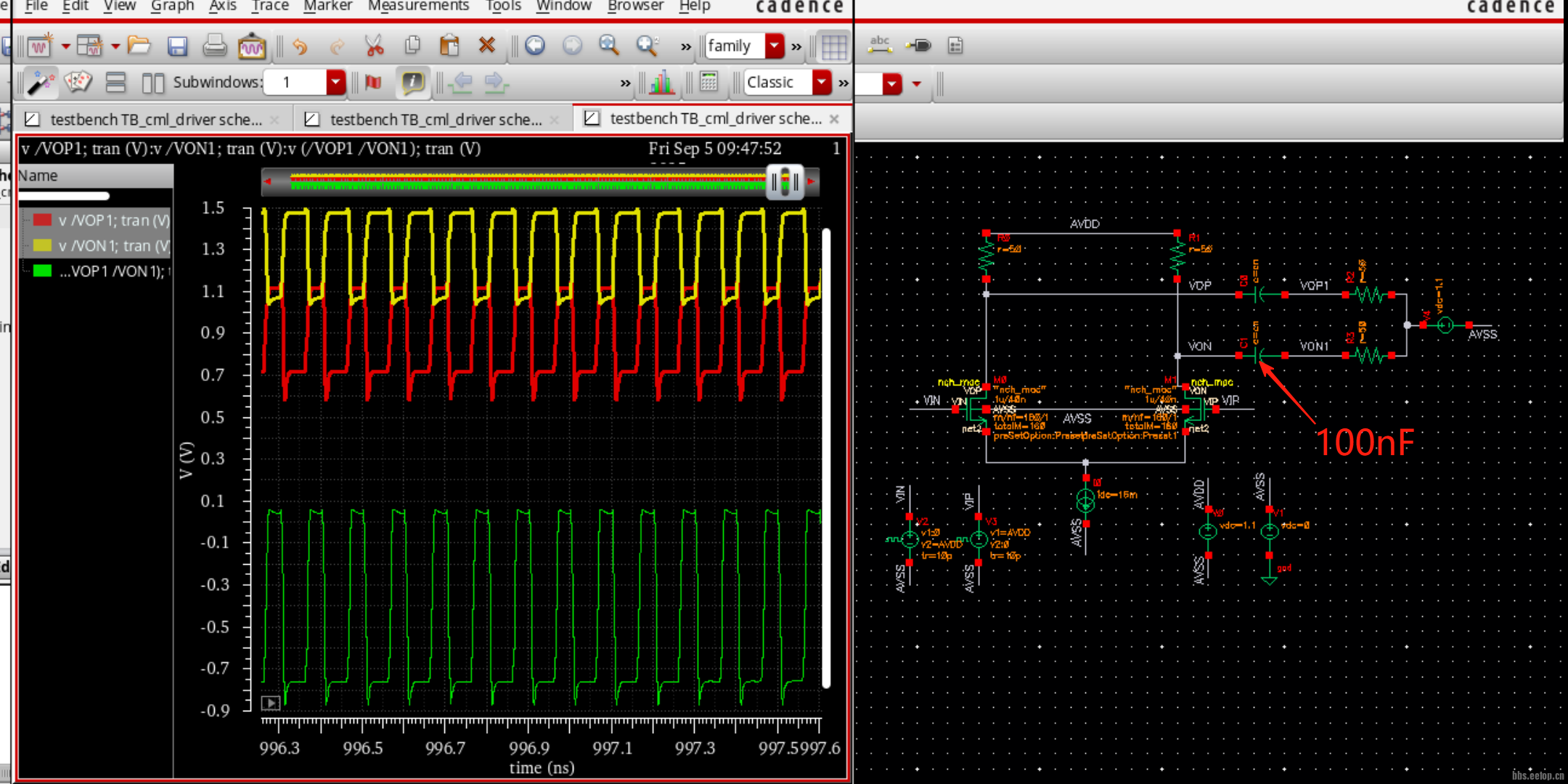Click the waveform picture snapshot icon
The height and width of the screenshot is (784, 1568).
pyautogui.click(x=251, y=46)
